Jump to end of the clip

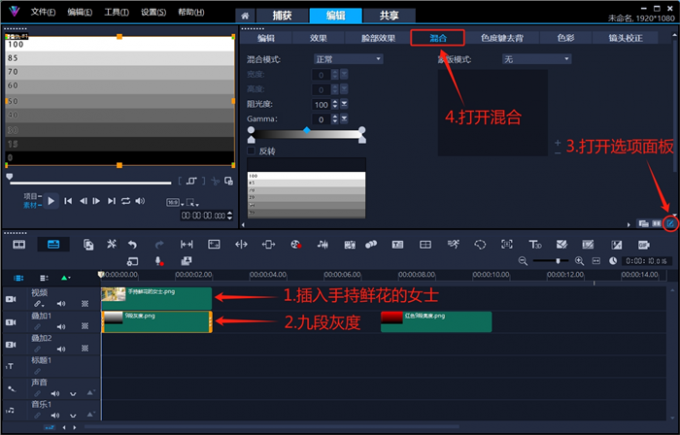point(111,201)
